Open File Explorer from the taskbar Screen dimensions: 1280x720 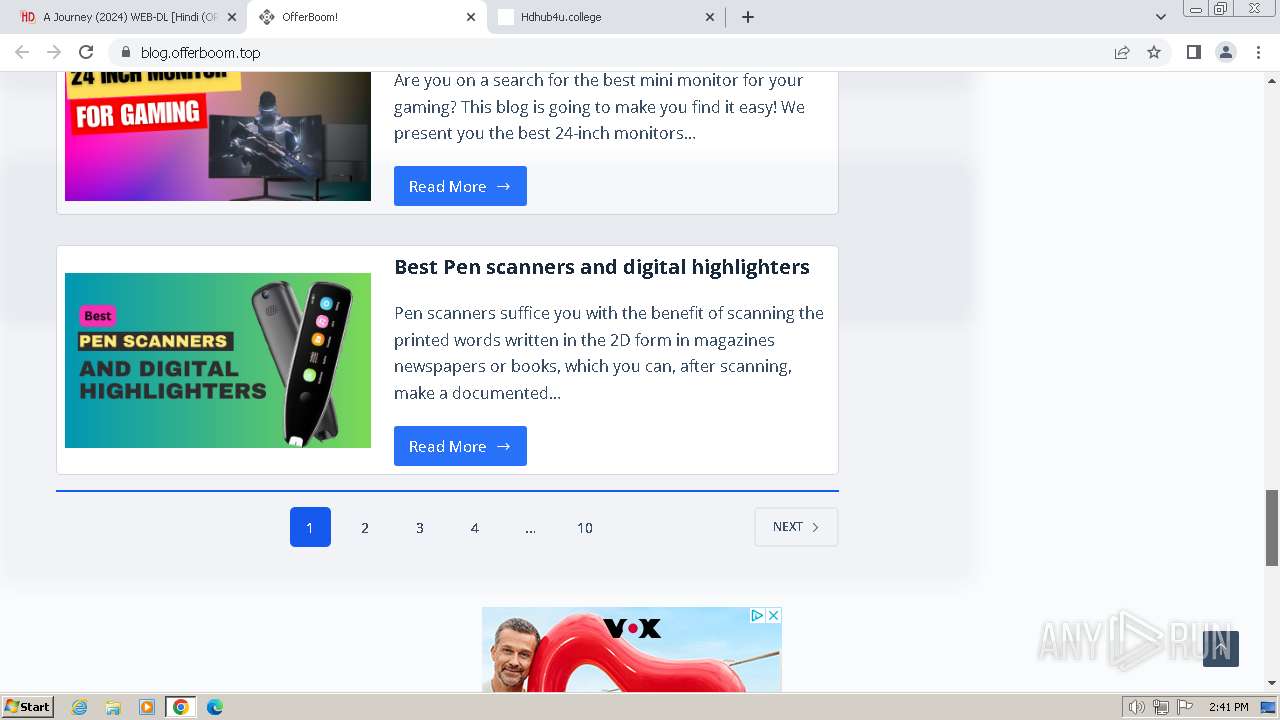click(113, 707)
